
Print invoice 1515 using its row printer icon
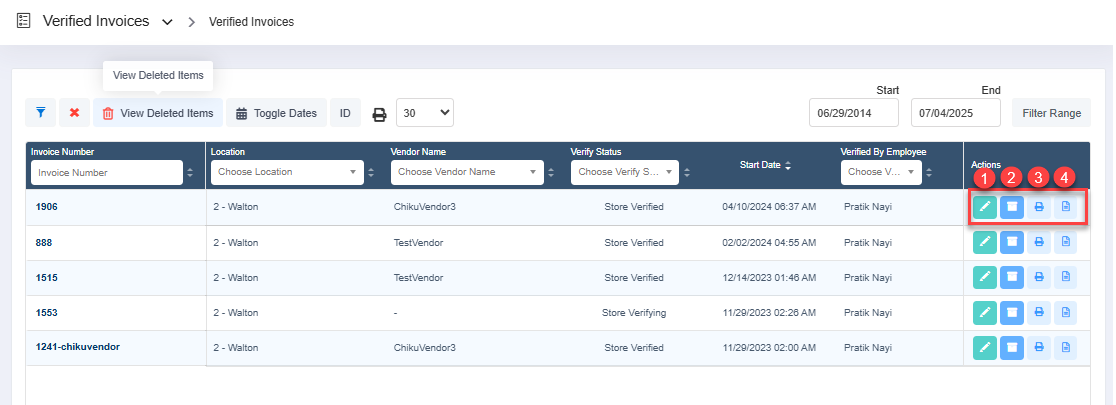1038,278
